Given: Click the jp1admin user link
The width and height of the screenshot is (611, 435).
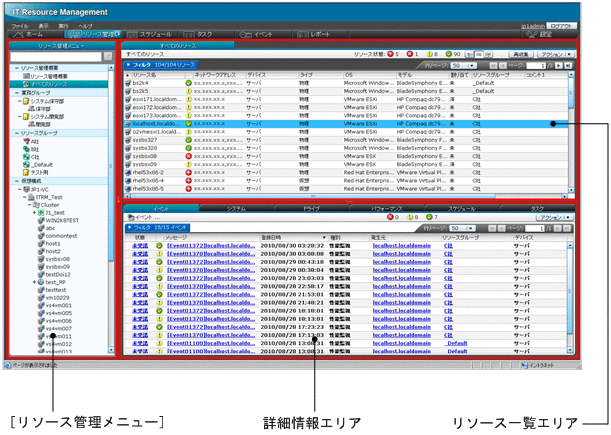Looking at the screenshot, I should tap(533, 26).
